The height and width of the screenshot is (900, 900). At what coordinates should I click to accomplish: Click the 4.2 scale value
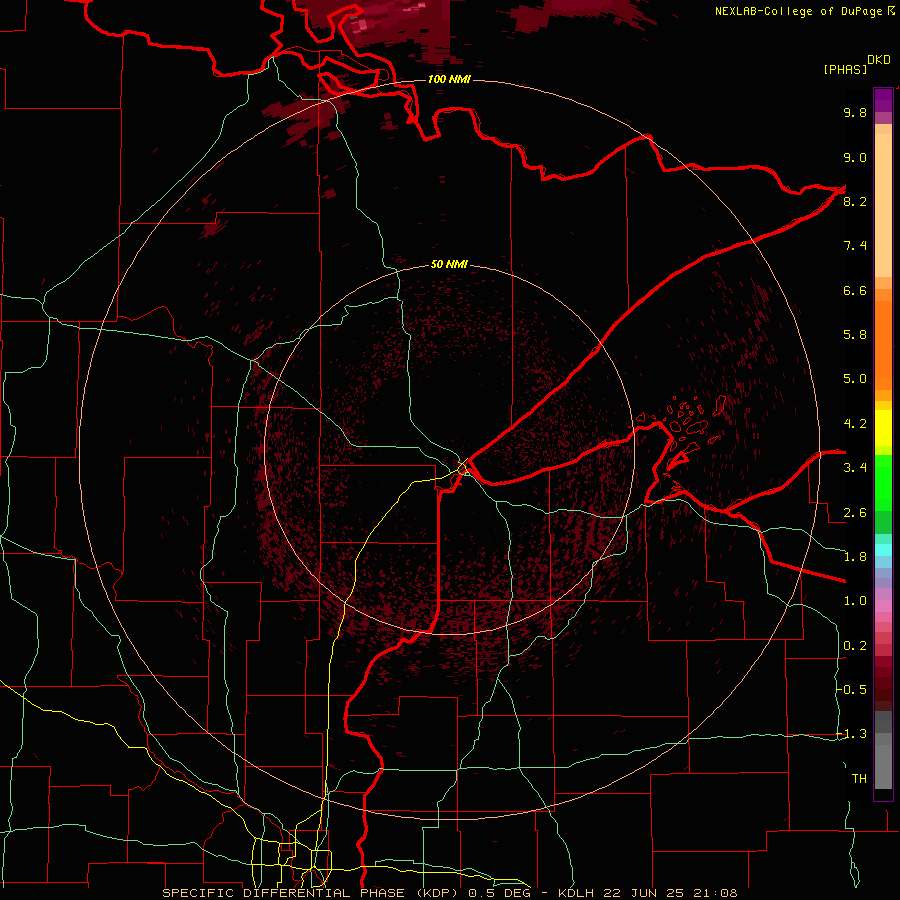pyautogui.click(x=855, y=424)
